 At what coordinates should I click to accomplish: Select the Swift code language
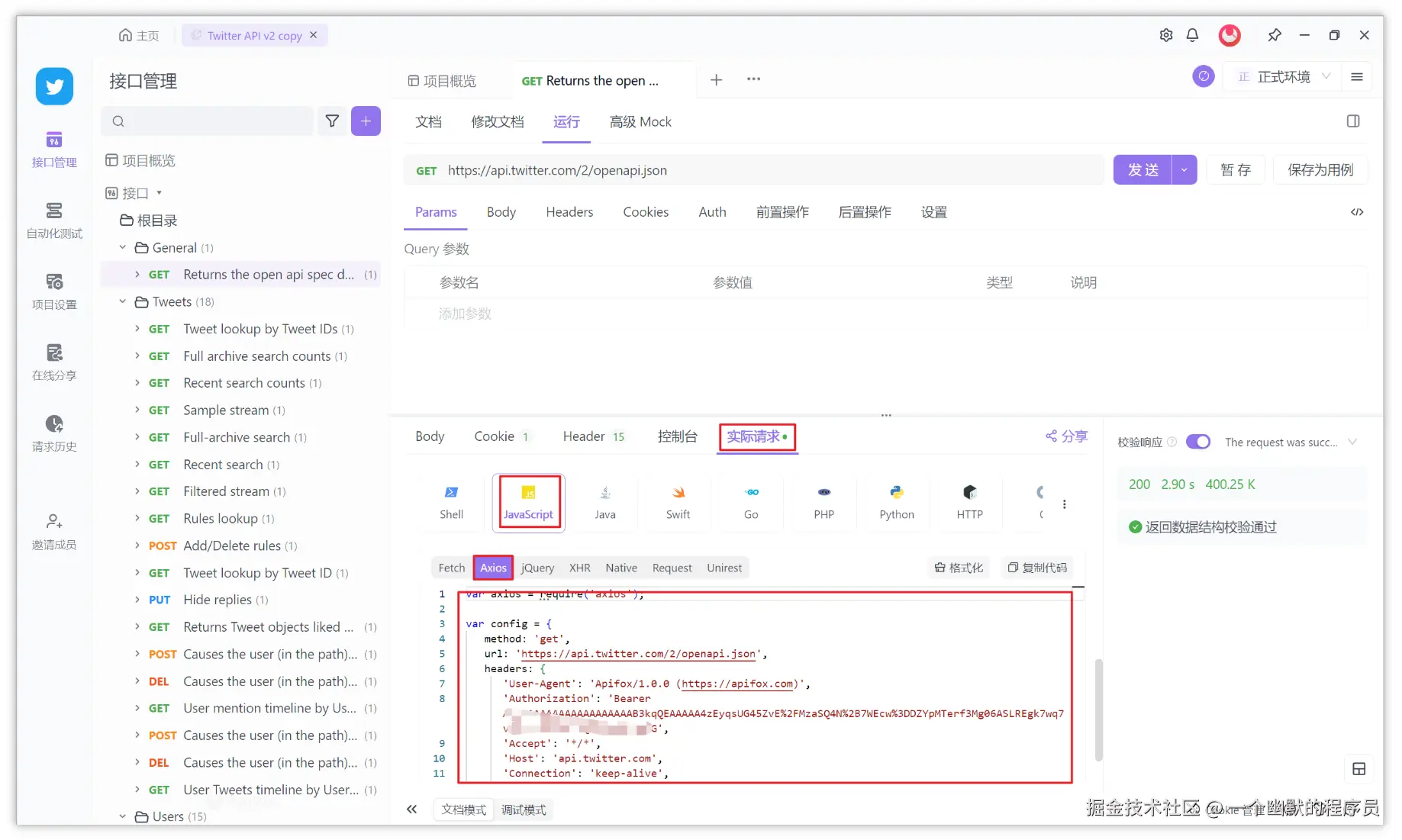coord(678,503)
